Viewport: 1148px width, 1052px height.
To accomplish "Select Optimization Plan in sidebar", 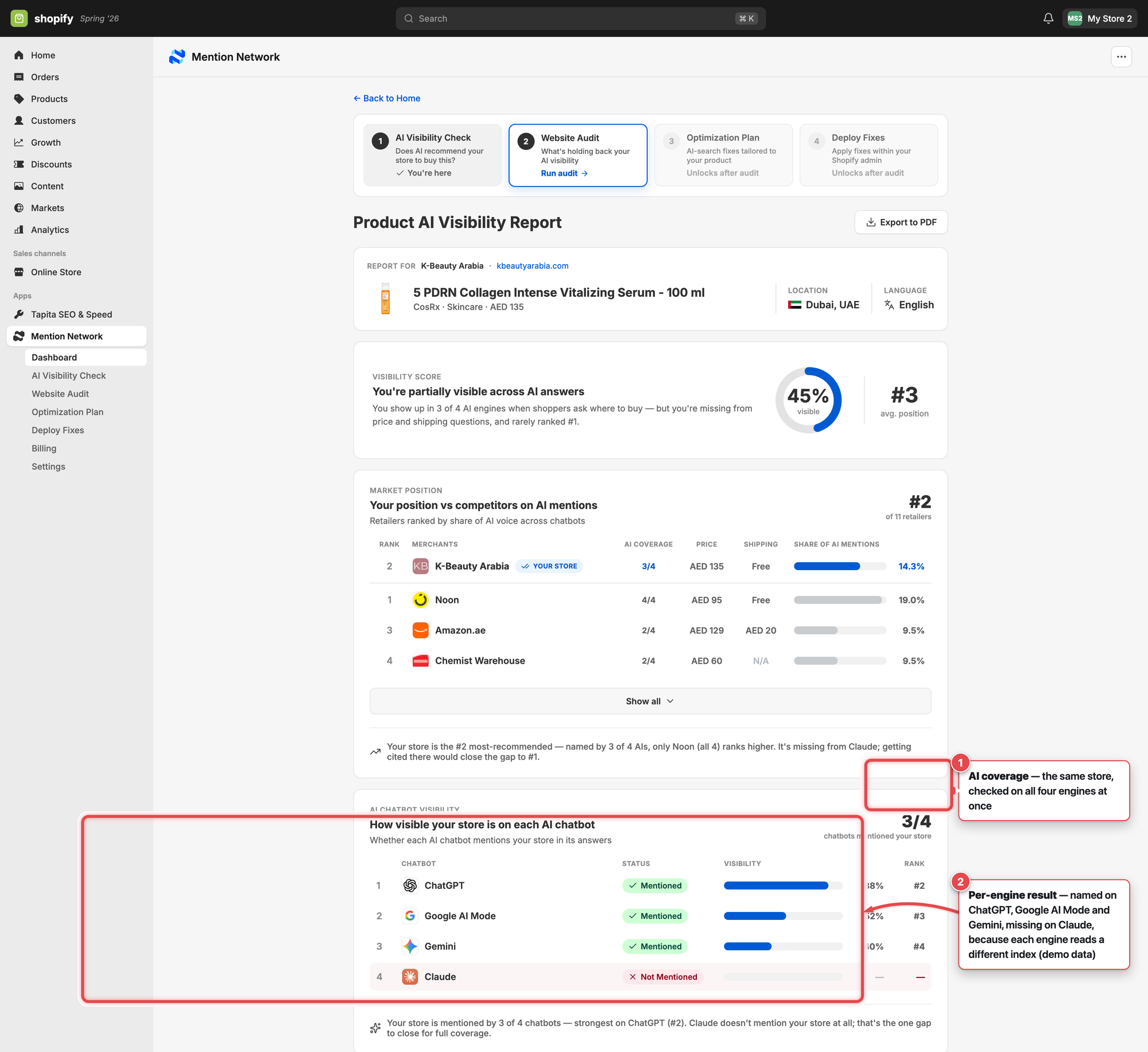I will (68, 412).
